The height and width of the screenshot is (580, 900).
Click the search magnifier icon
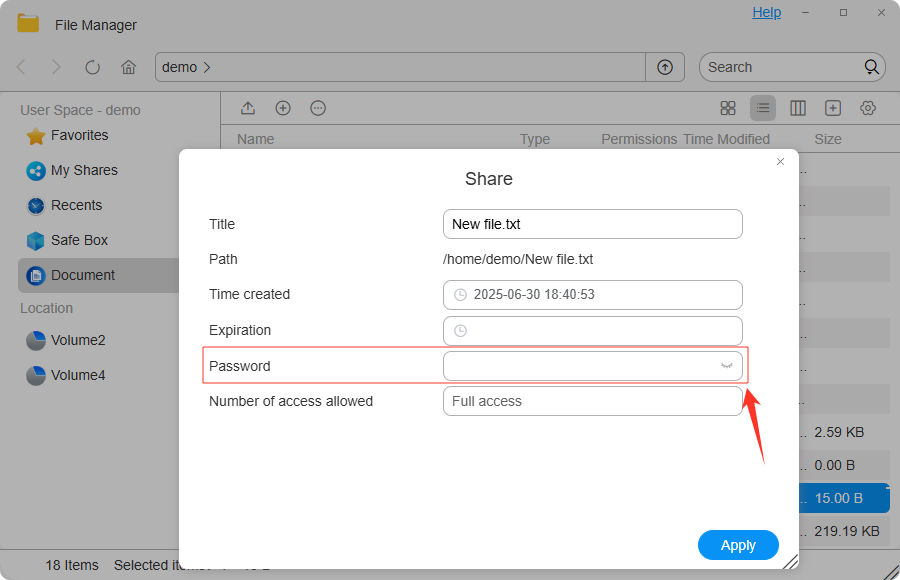point(871,67)
